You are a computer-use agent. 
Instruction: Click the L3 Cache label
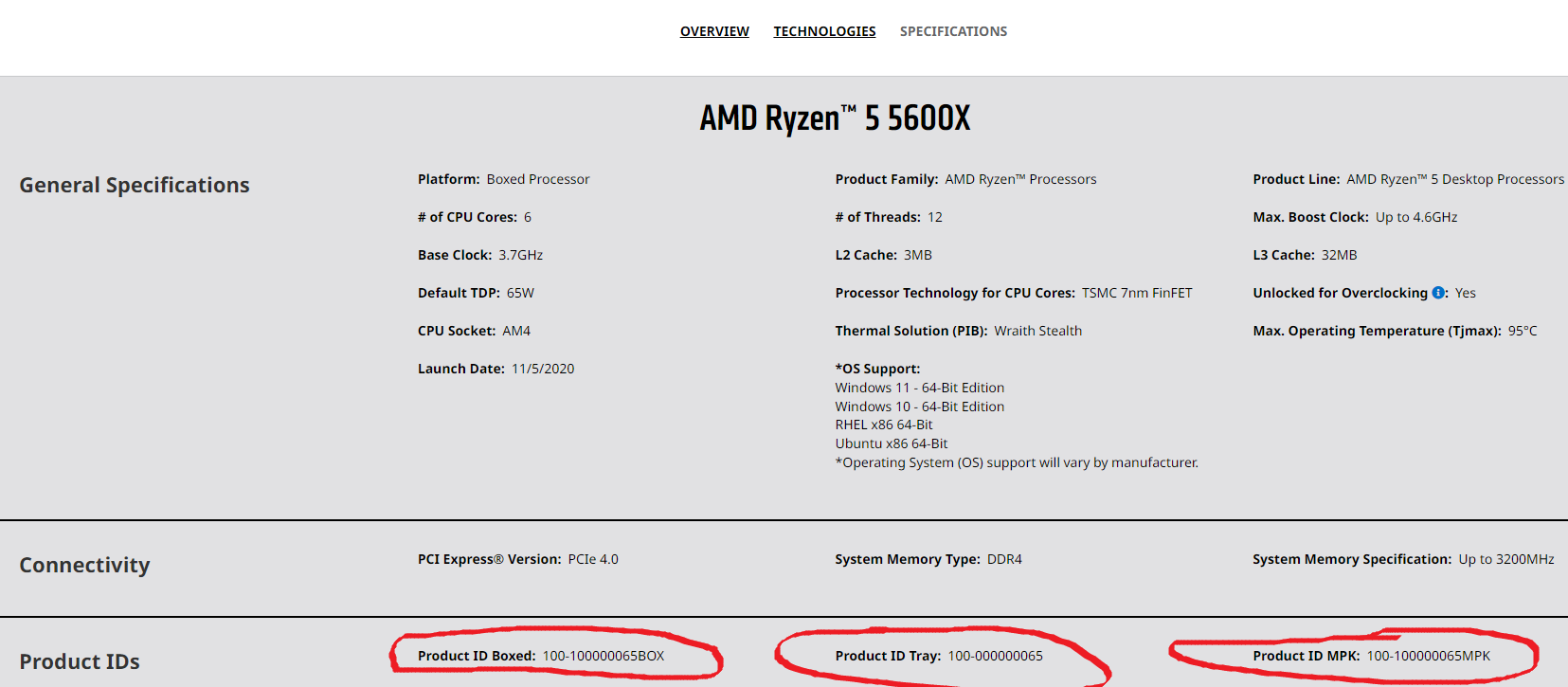click(x=1284, y=255)
